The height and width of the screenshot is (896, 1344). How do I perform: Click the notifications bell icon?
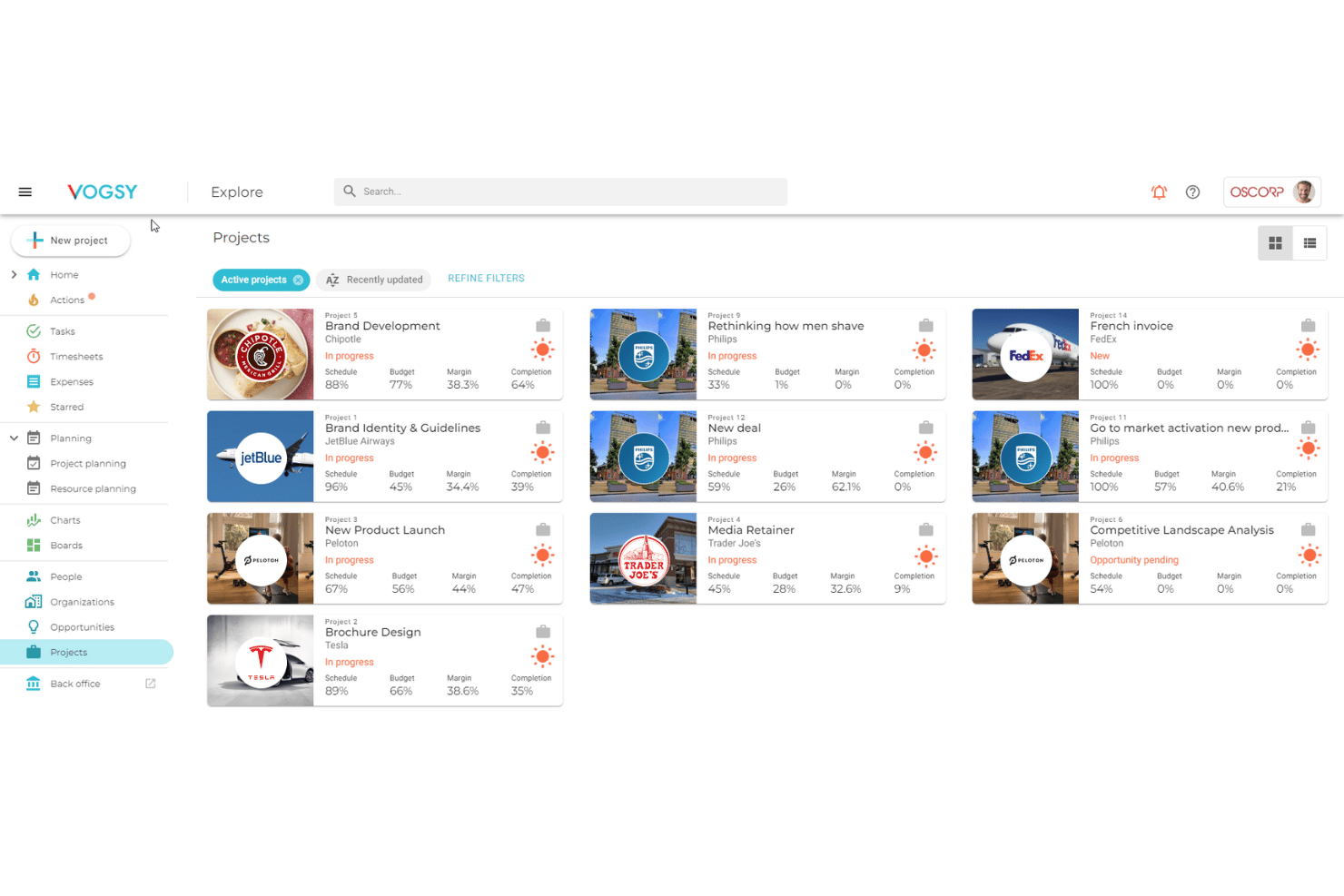pos(1159,192)
